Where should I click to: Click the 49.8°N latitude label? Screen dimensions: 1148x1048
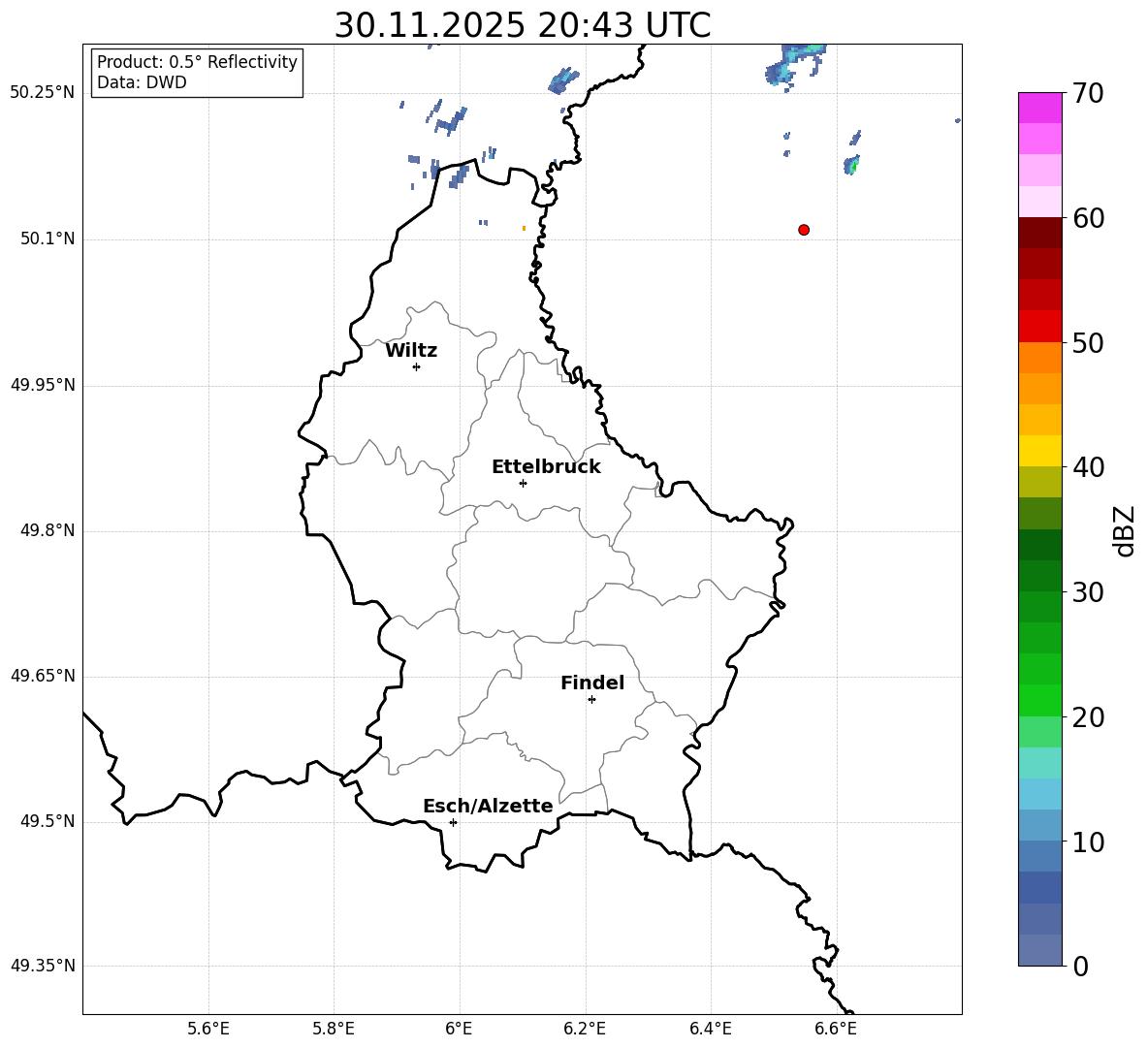(x=48, y=530)
